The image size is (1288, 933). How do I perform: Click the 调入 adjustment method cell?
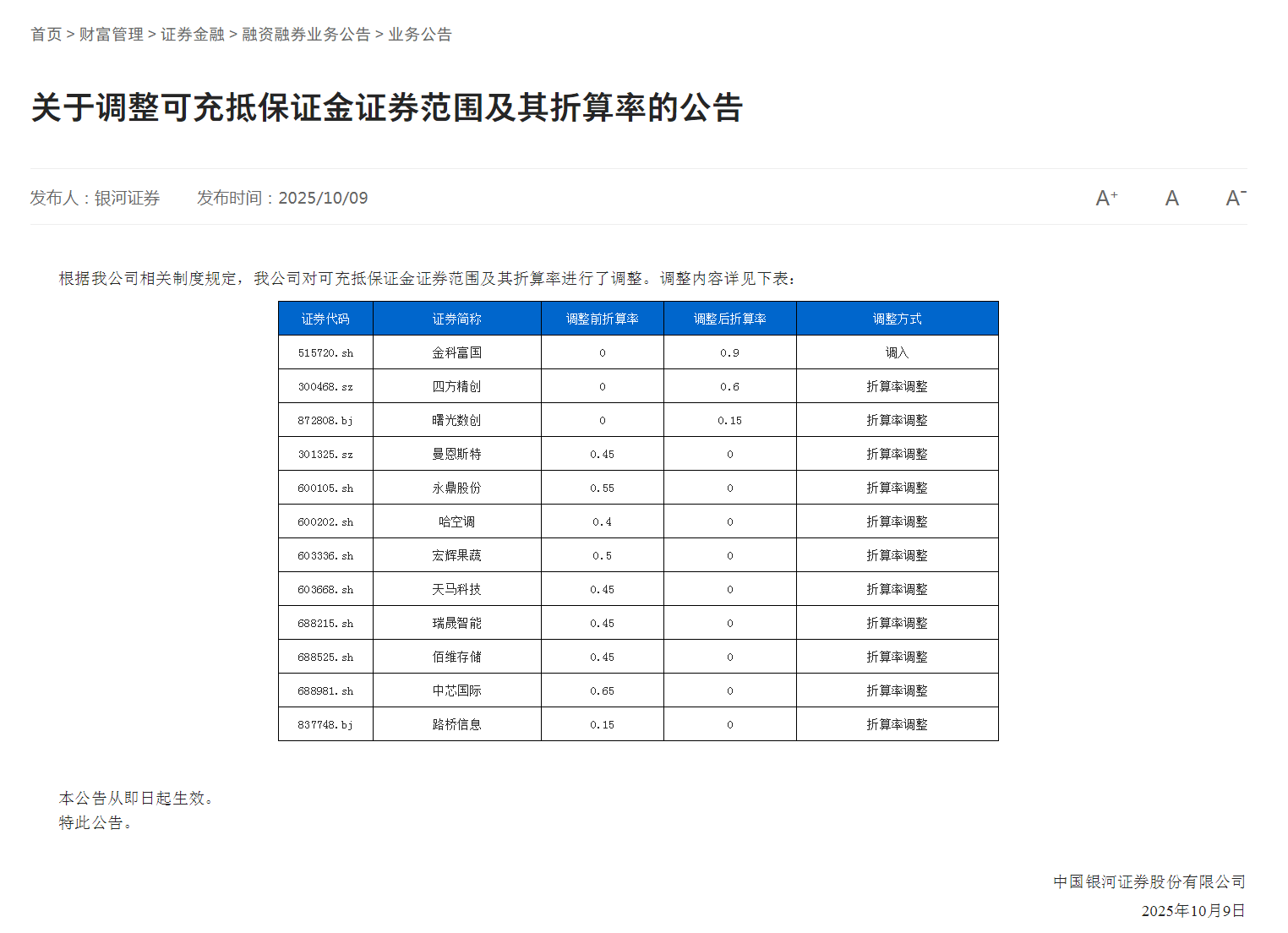coord(898,352)
